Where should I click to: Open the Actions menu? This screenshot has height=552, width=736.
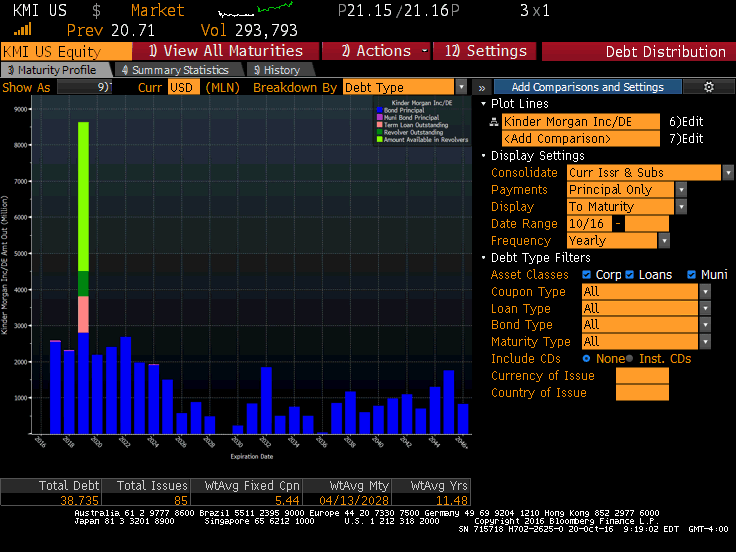click(376, 51)
